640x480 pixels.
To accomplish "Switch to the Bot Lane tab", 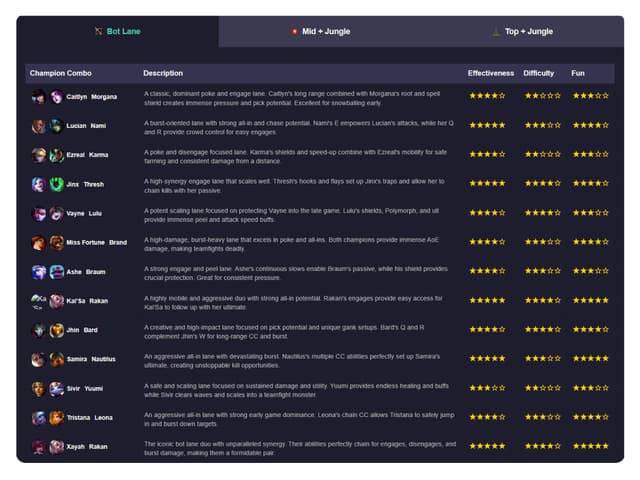I will point(118,31).
